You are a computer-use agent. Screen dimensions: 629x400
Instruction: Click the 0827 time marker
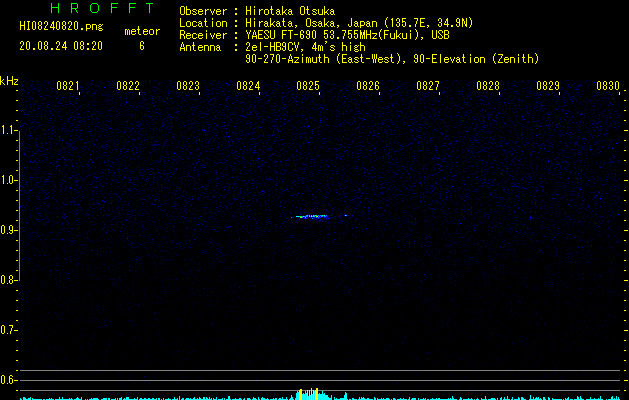(428, 86)
